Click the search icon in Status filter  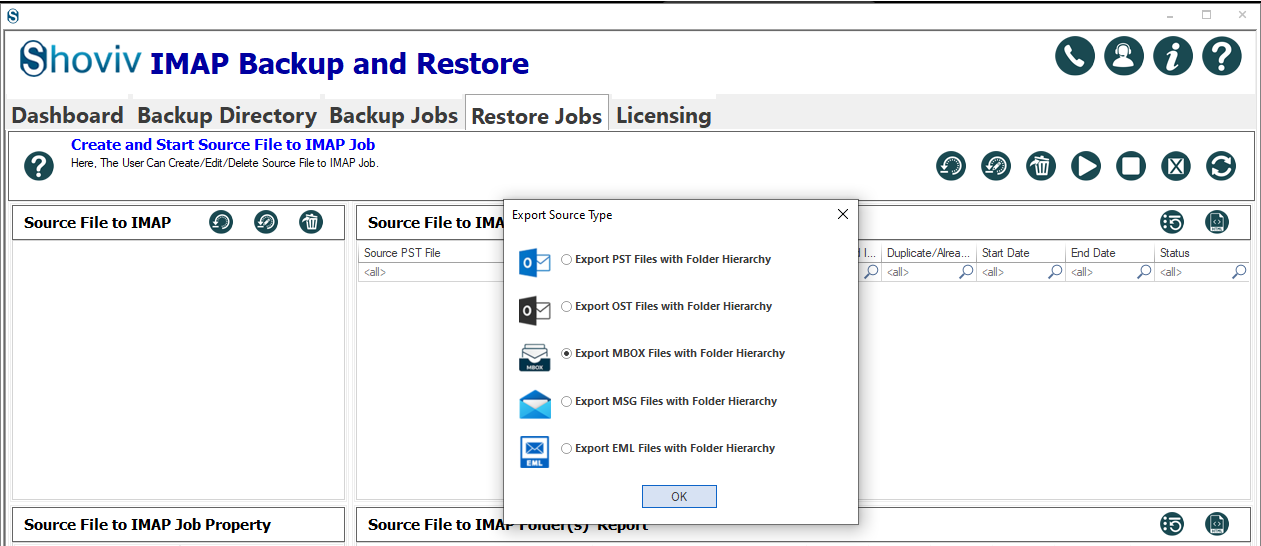[x=1239, y=272]
